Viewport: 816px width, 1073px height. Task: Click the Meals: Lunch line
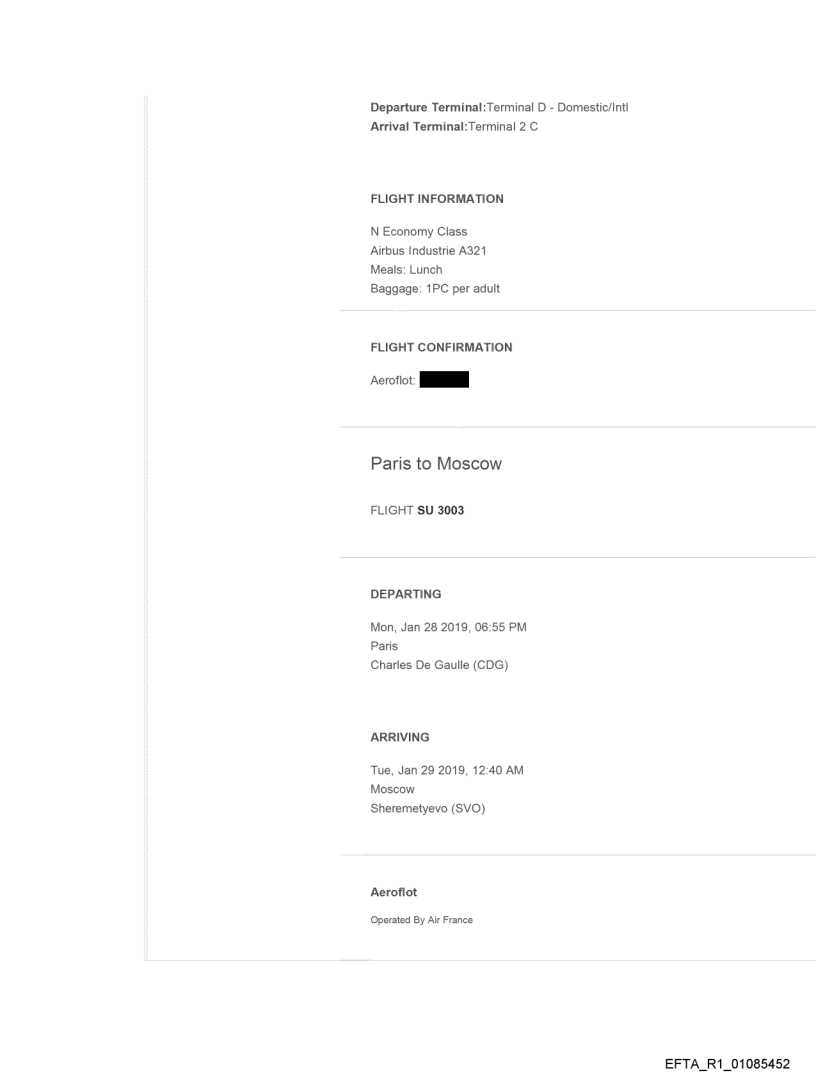coord(406,270)
